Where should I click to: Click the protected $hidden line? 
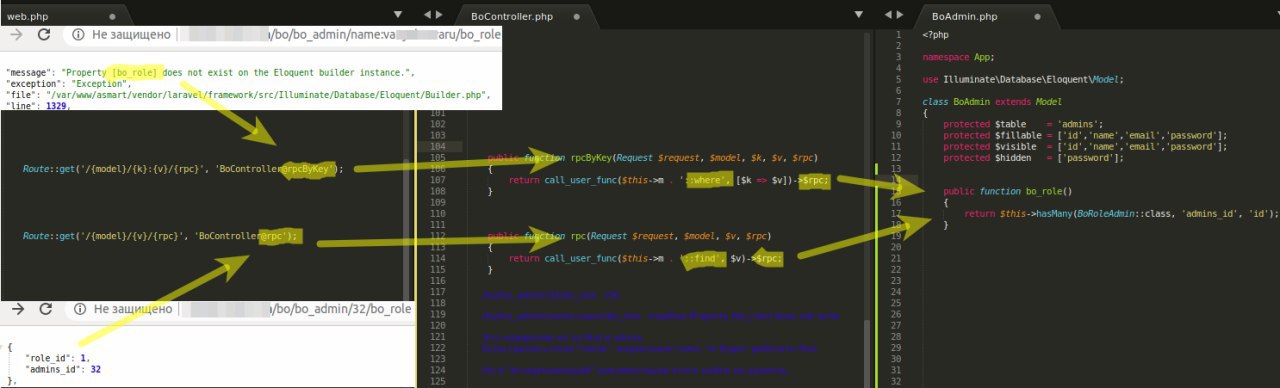click(x=1033, y=157)
